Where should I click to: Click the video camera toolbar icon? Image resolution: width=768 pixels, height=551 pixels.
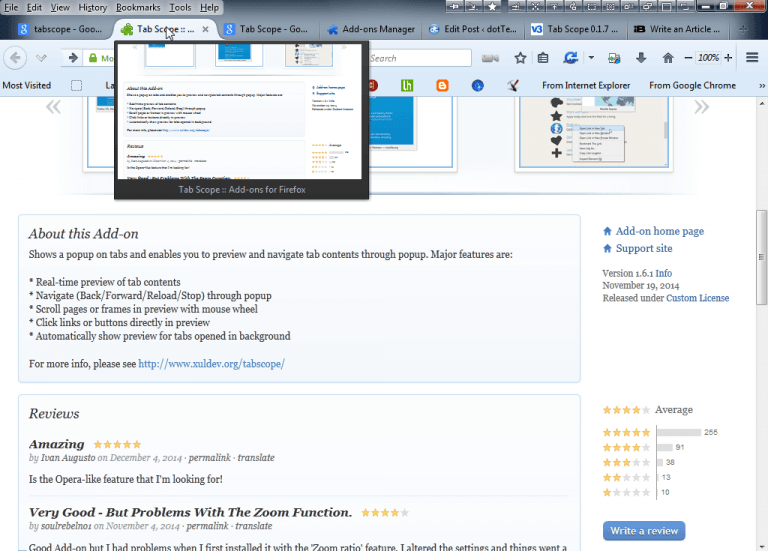coord(490,58)
